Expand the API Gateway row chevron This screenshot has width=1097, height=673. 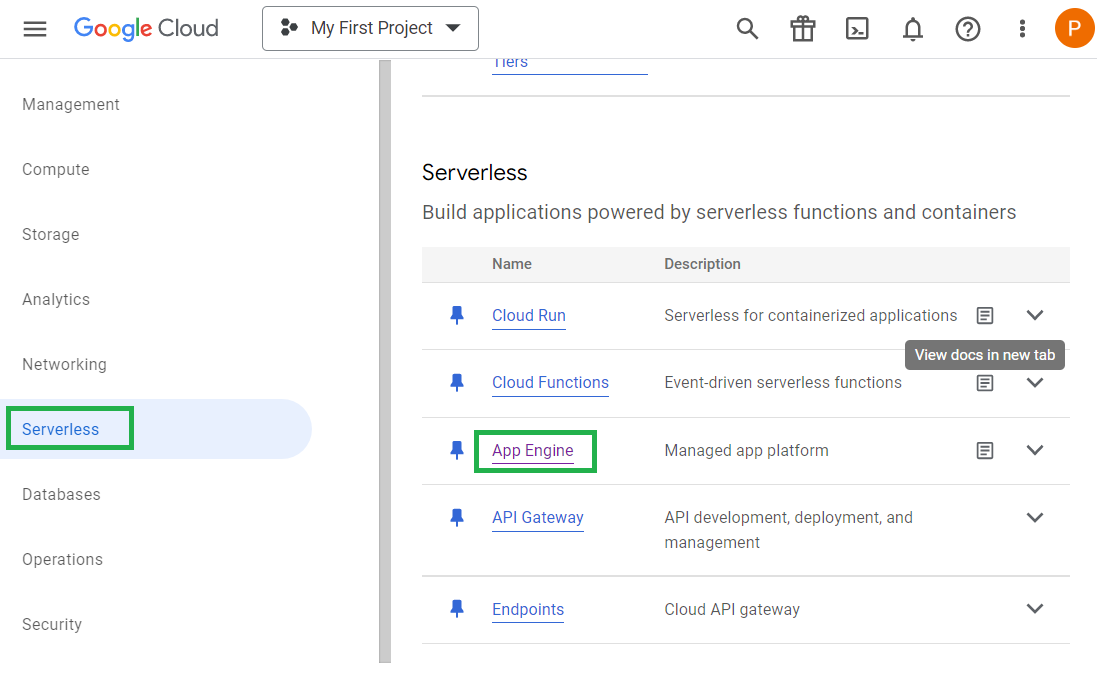coord(1035,518)
